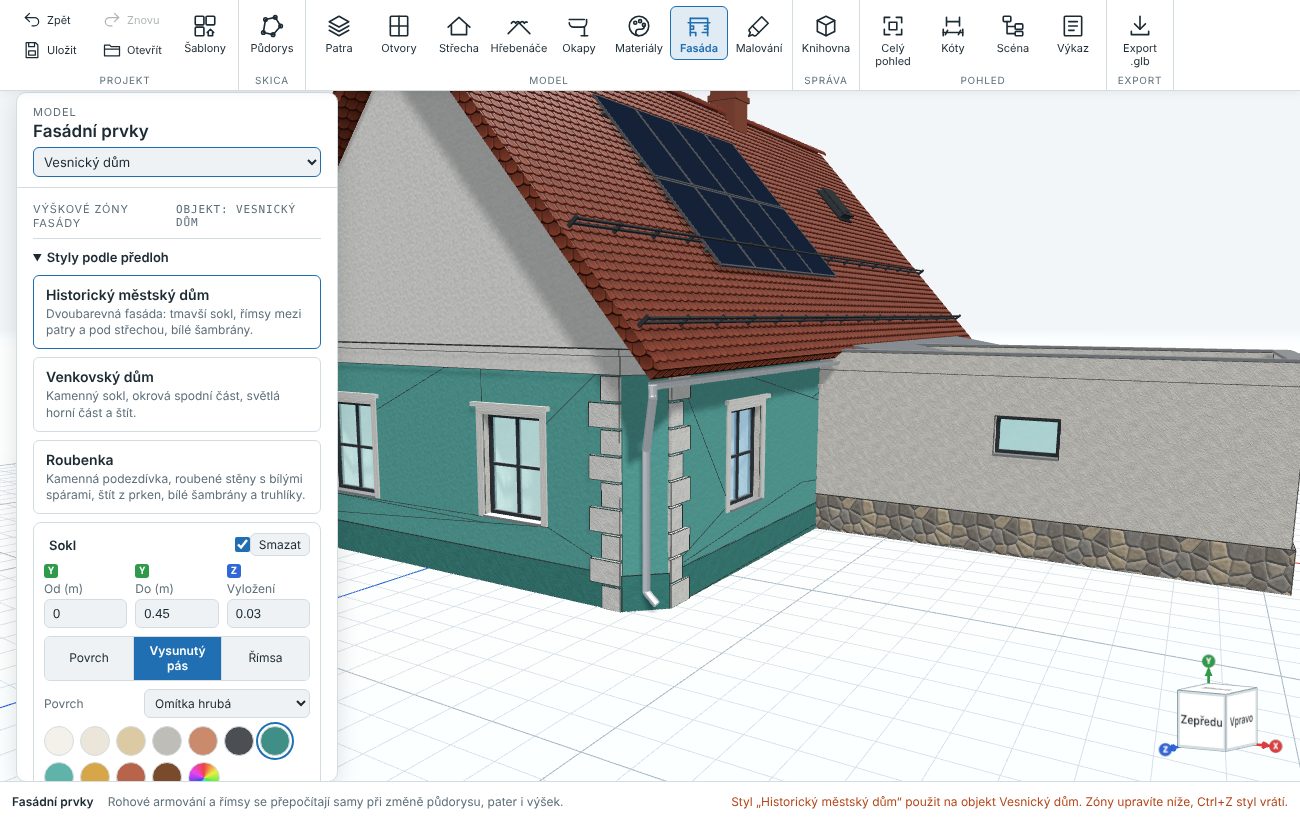
Task: Export model as .glb
Action: [1140, 40]
